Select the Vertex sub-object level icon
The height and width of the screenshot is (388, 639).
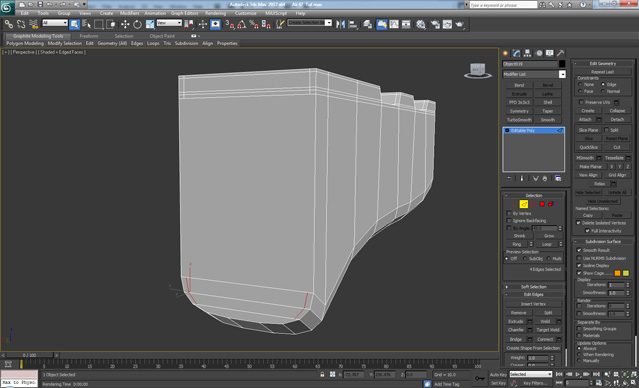(x=514, y=204)
